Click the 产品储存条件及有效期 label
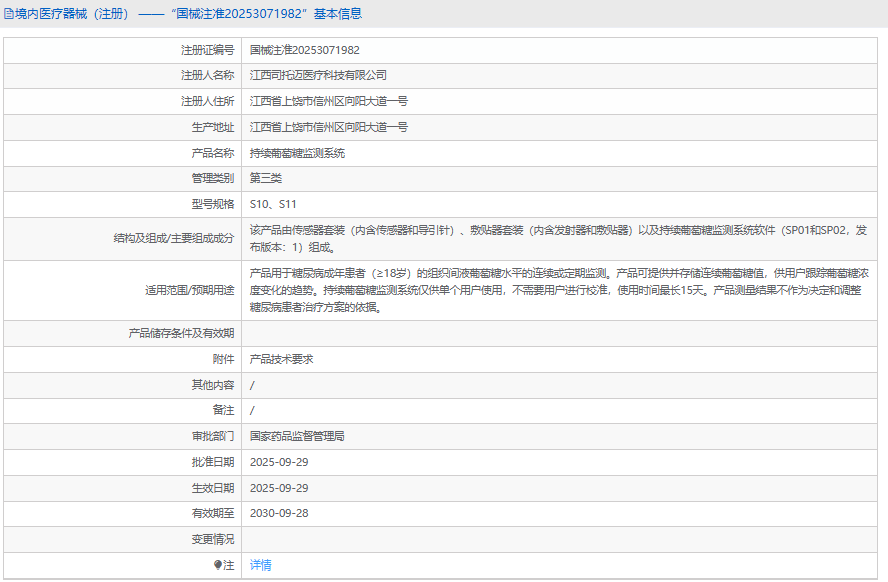Screen dimensions: 888x582 point(181,333)
